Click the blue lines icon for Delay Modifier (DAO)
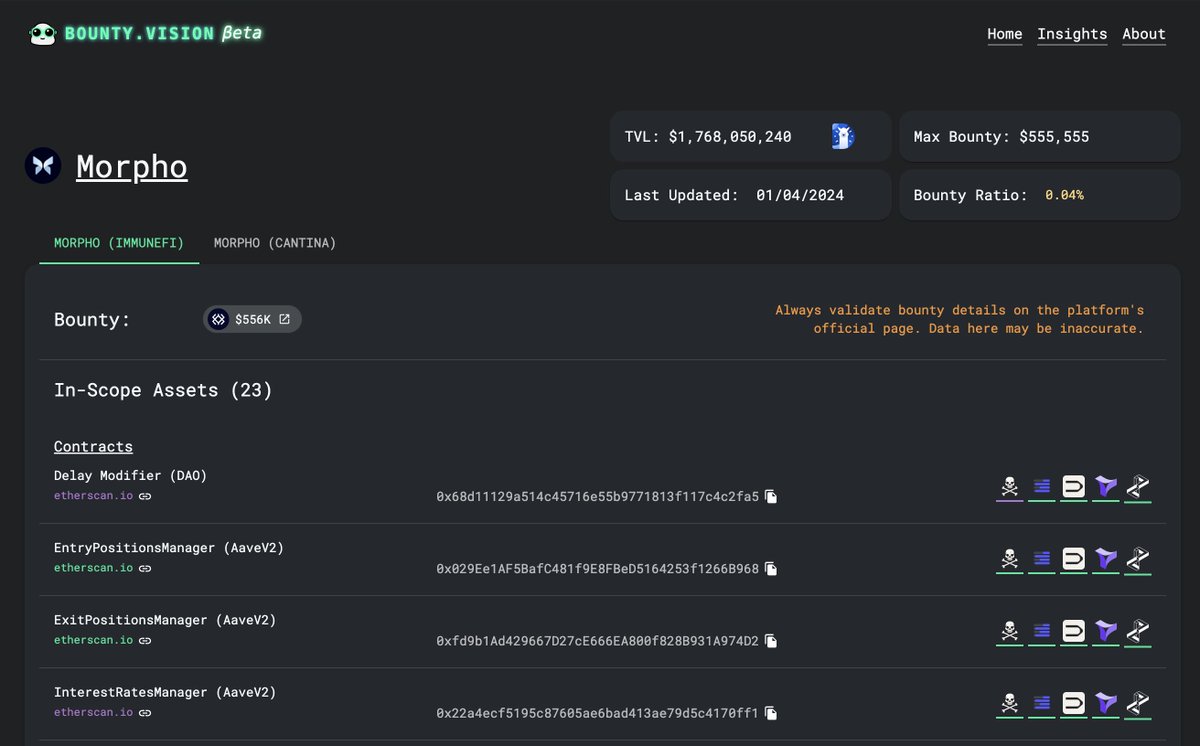 (x=1042, y=487)
